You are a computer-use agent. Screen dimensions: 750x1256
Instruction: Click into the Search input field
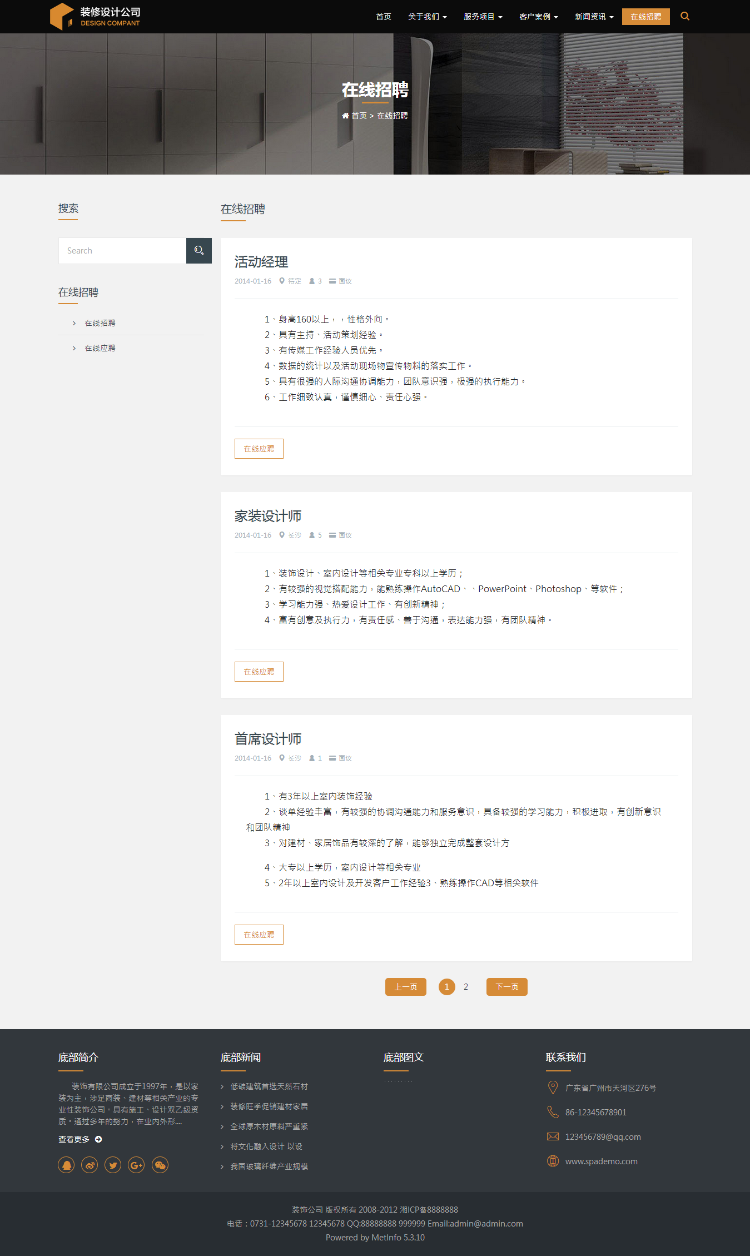coord(122,250)
